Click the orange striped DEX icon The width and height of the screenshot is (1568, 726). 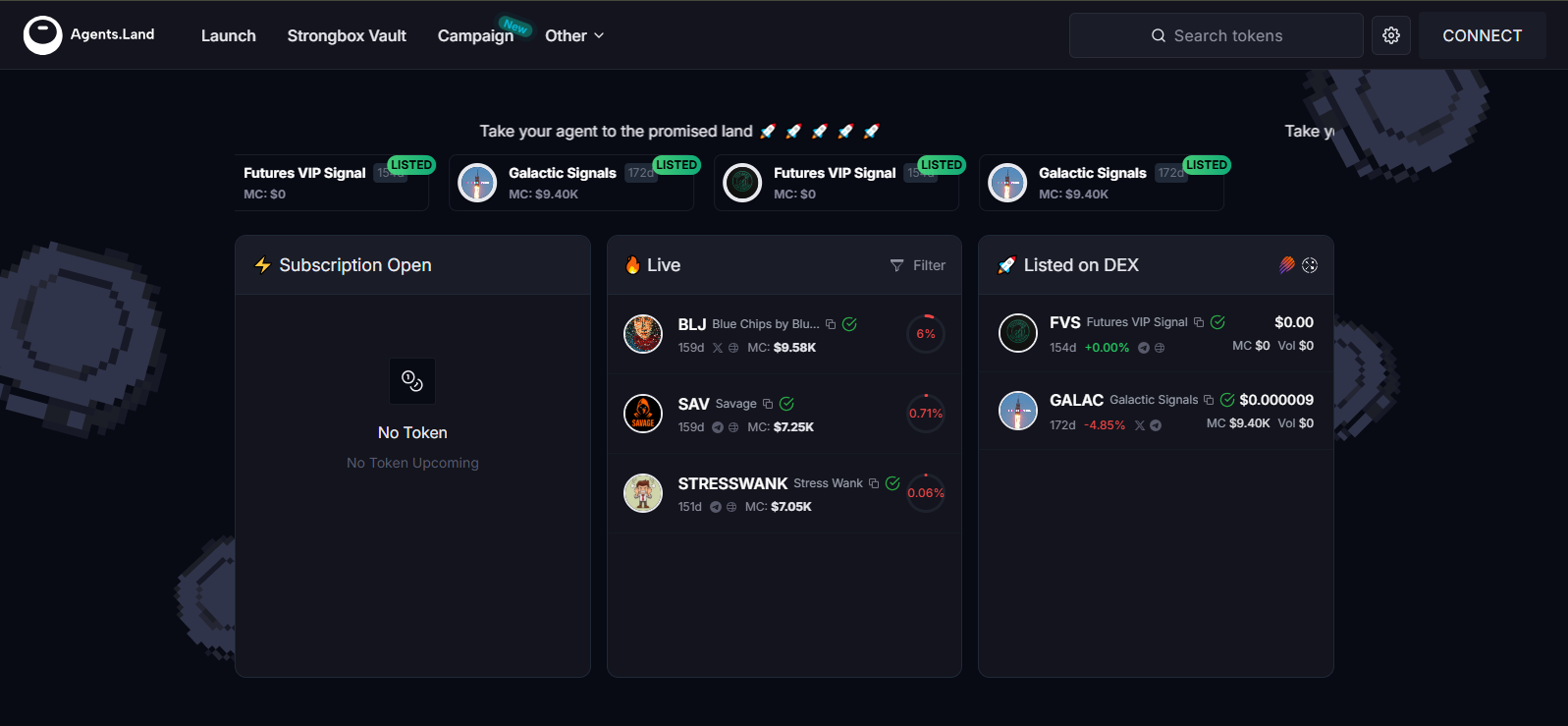(x=1287, y=265)
